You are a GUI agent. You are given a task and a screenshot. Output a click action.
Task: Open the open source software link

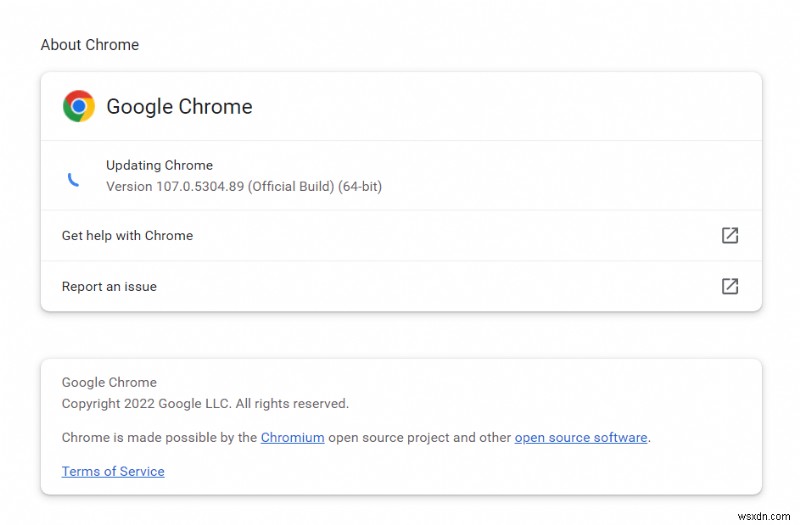pos(581,438)
